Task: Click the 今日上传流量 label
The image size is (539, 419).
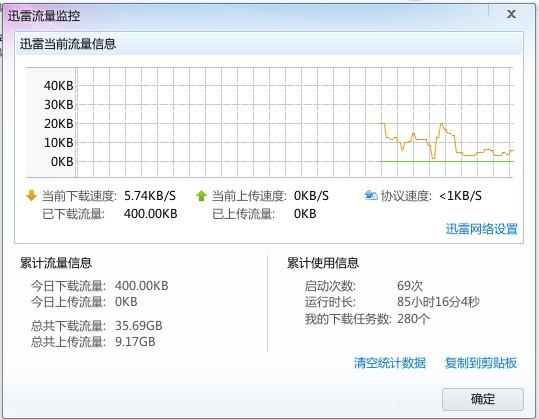Action: 69,302
